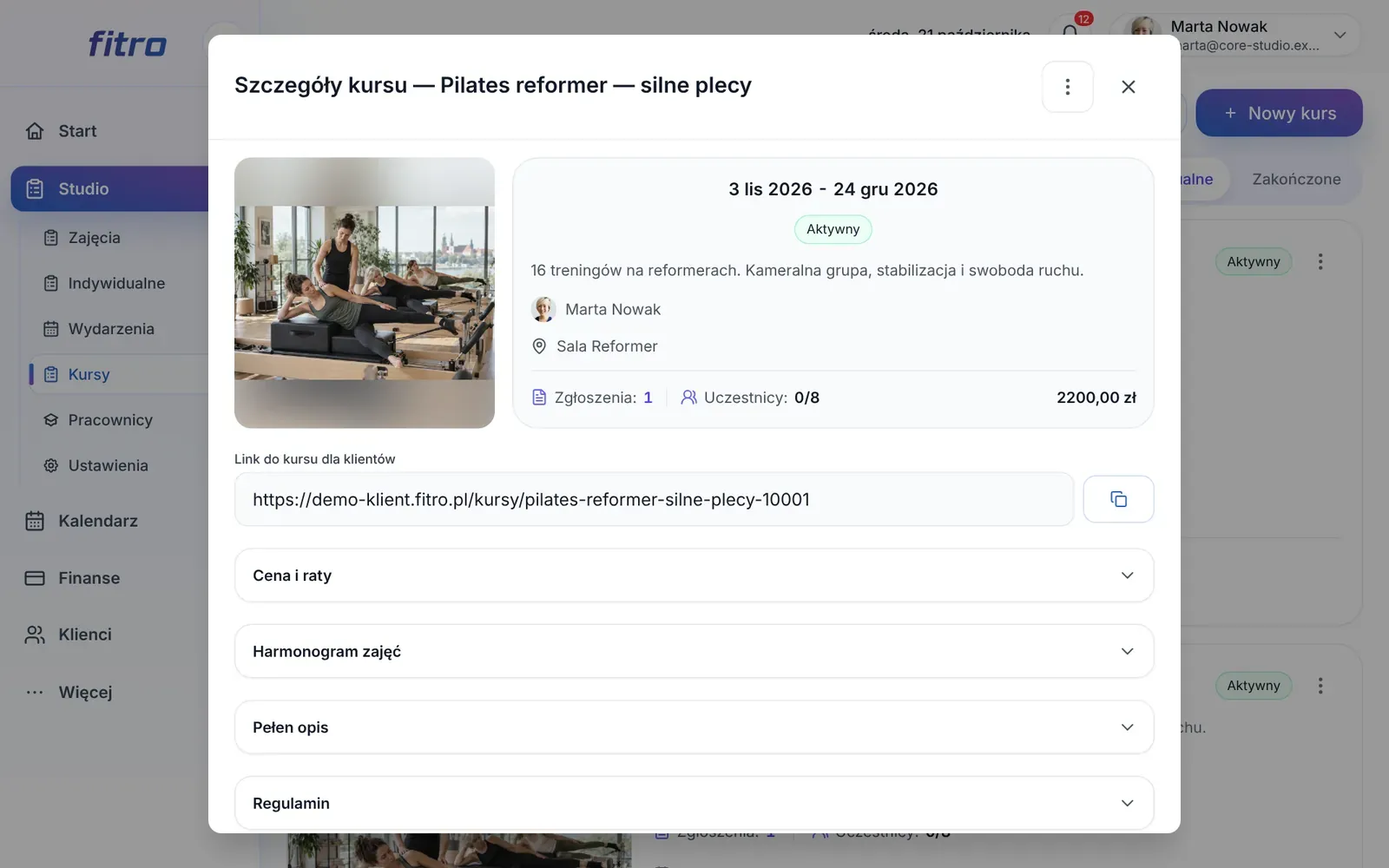The image size is (1389, 868).
Task: Click the Aktywny status badge in dialog
Action: click(x=833, y=229)
